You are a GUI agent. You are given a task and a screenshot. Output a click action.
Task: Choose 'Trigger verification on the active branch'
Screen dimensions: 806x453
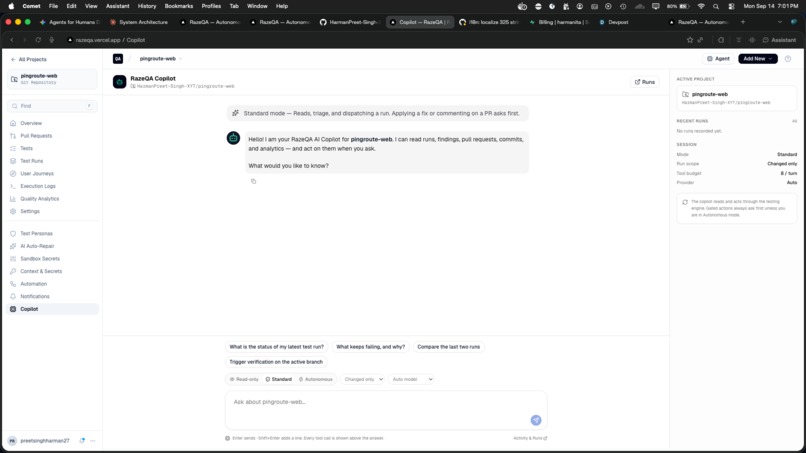point(276,362)
